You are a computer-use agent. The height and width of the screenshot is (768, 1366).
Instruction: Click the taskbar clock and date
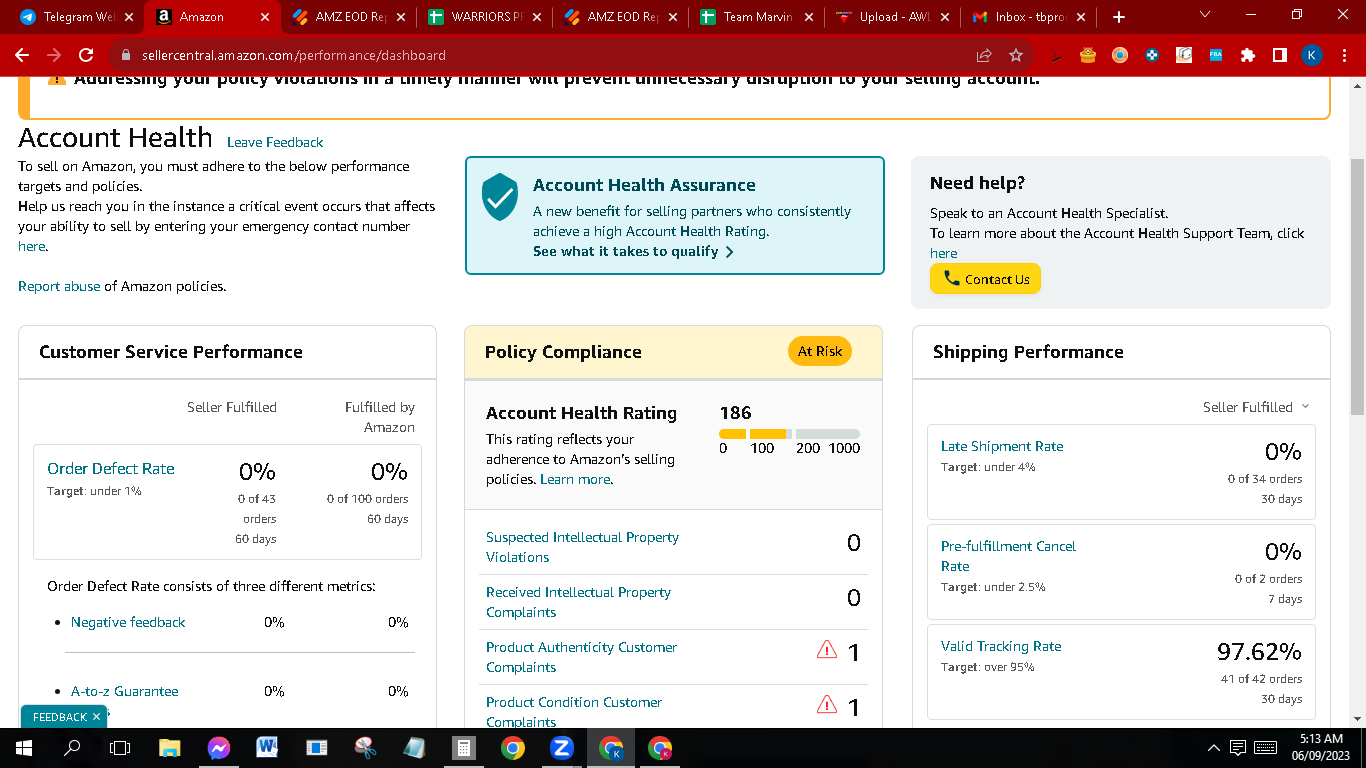click(x=1321, y=747)
